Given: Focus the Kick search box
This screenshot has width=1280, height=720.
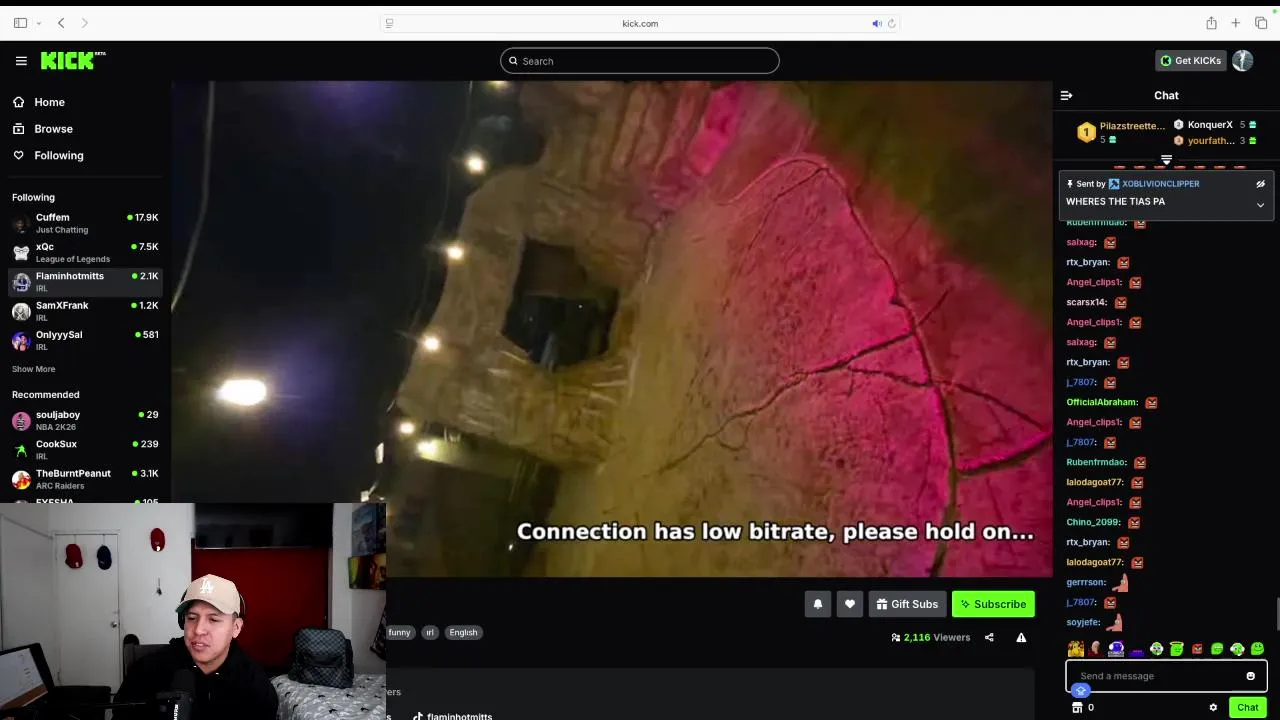Looking at the screenshot, I should (x=640, y=61).
